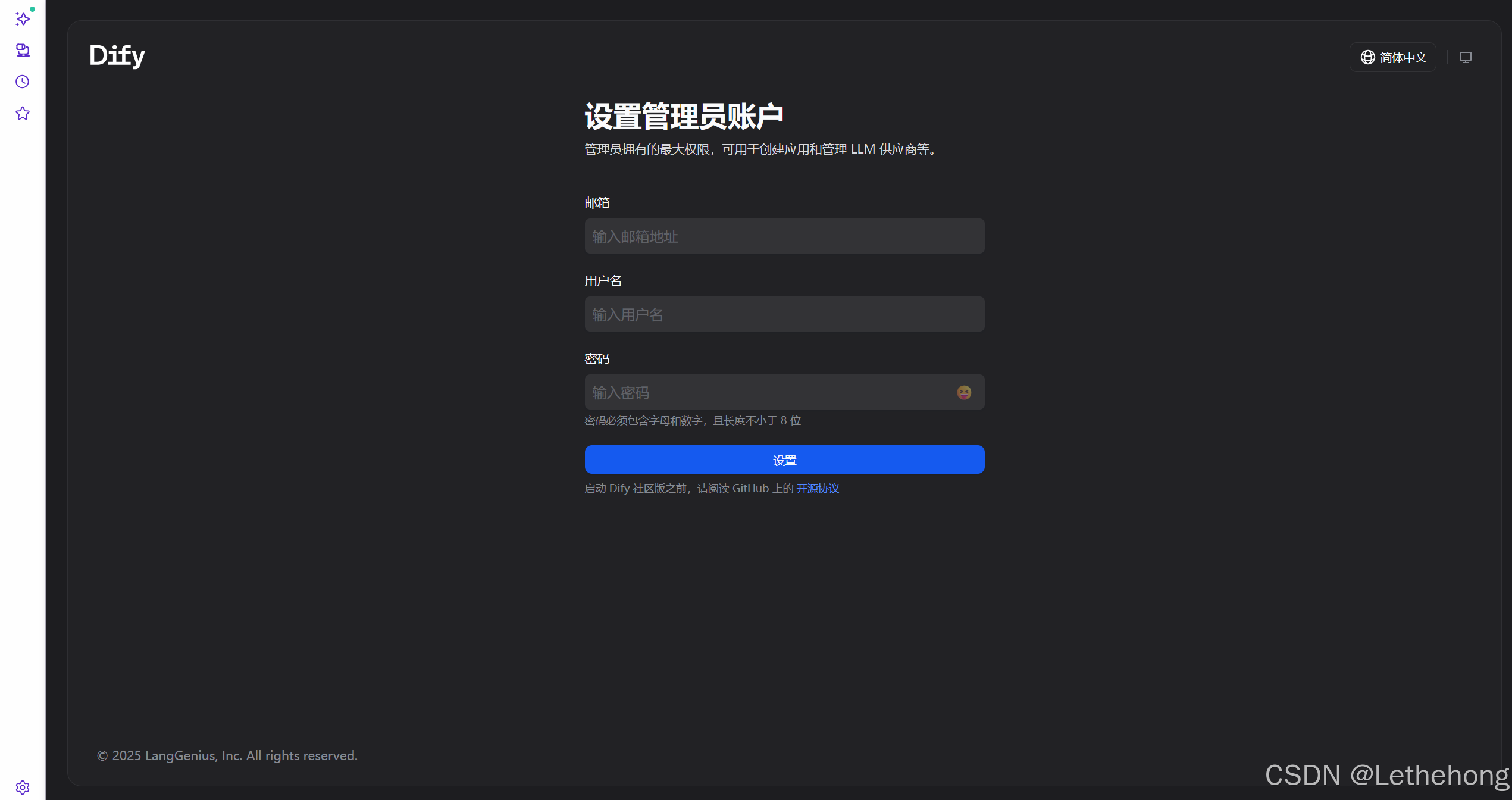Open history via the clock icon
The width and height of the screenshot is (1512, 800).
(23, 82)
